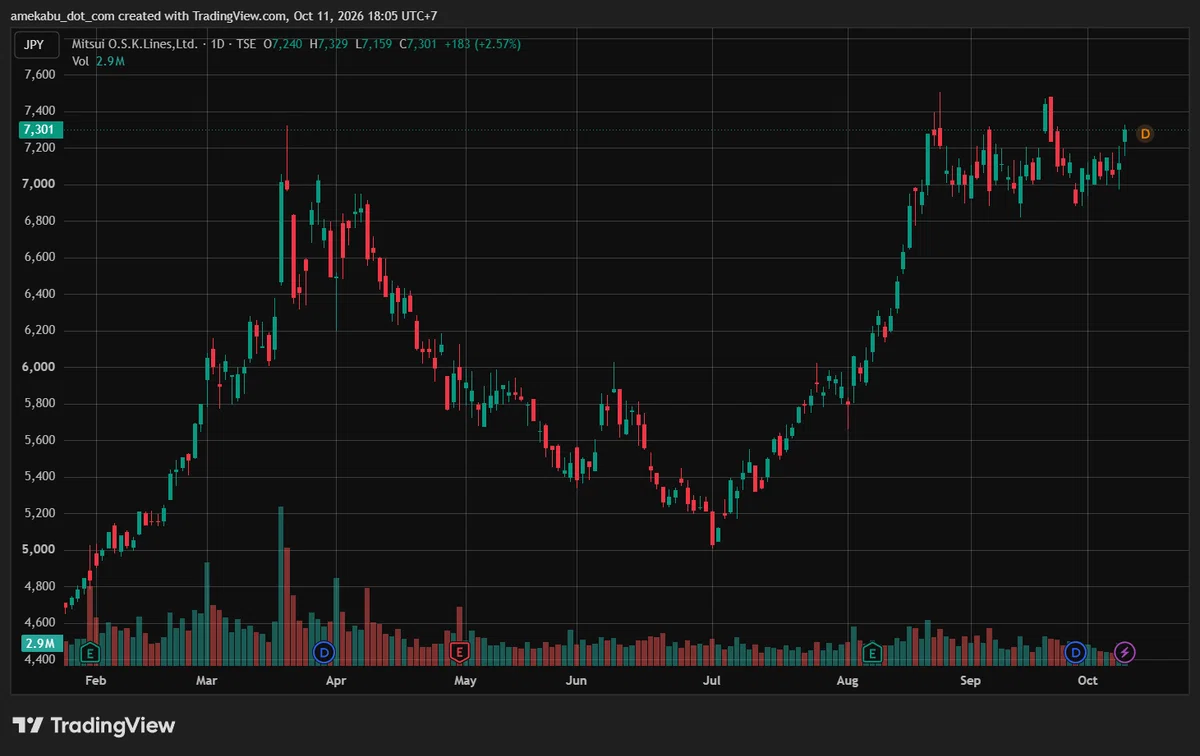
Task: Click the TSE exchange label
Action: [245, 44]
